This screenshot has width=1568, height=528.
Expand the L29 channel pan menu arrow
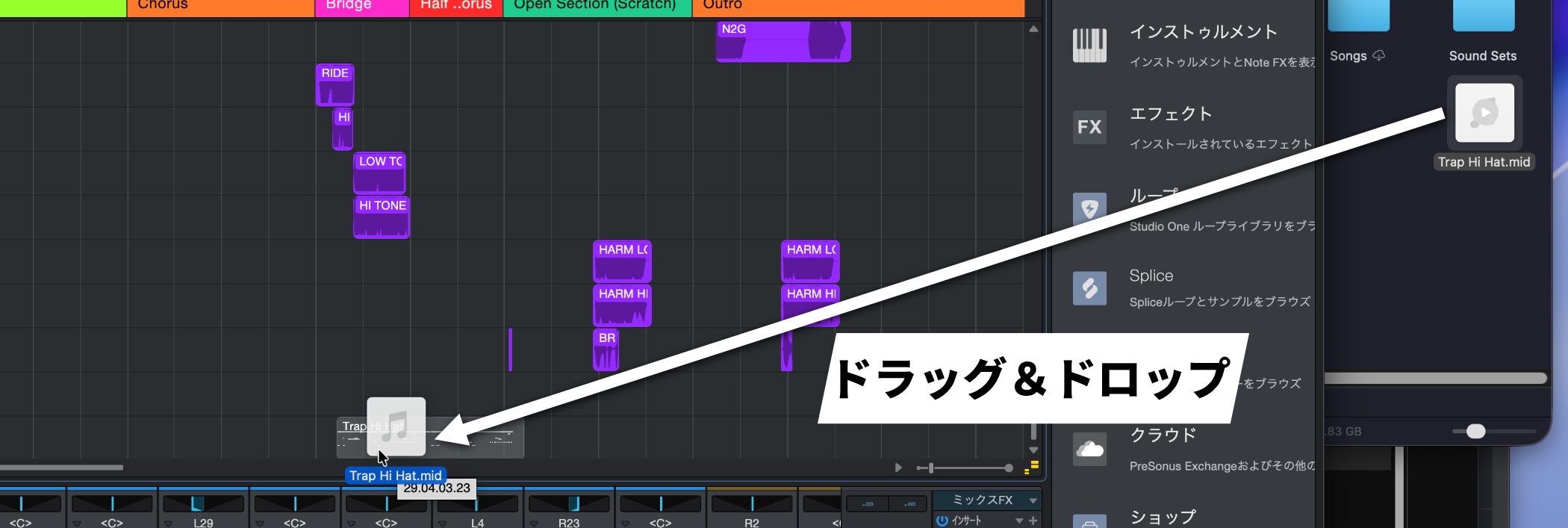coord(169,524)
